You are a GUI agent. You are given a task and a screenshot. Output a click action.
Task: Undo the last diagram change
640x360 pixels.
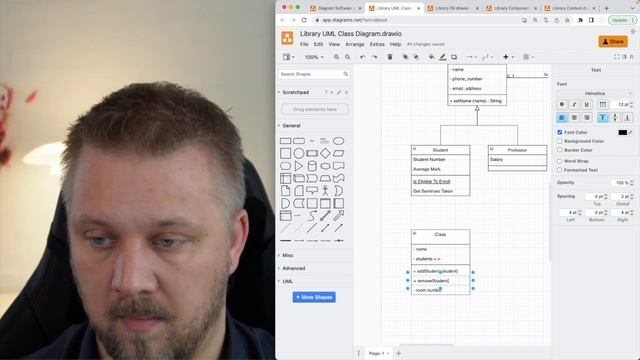(362, 57)
